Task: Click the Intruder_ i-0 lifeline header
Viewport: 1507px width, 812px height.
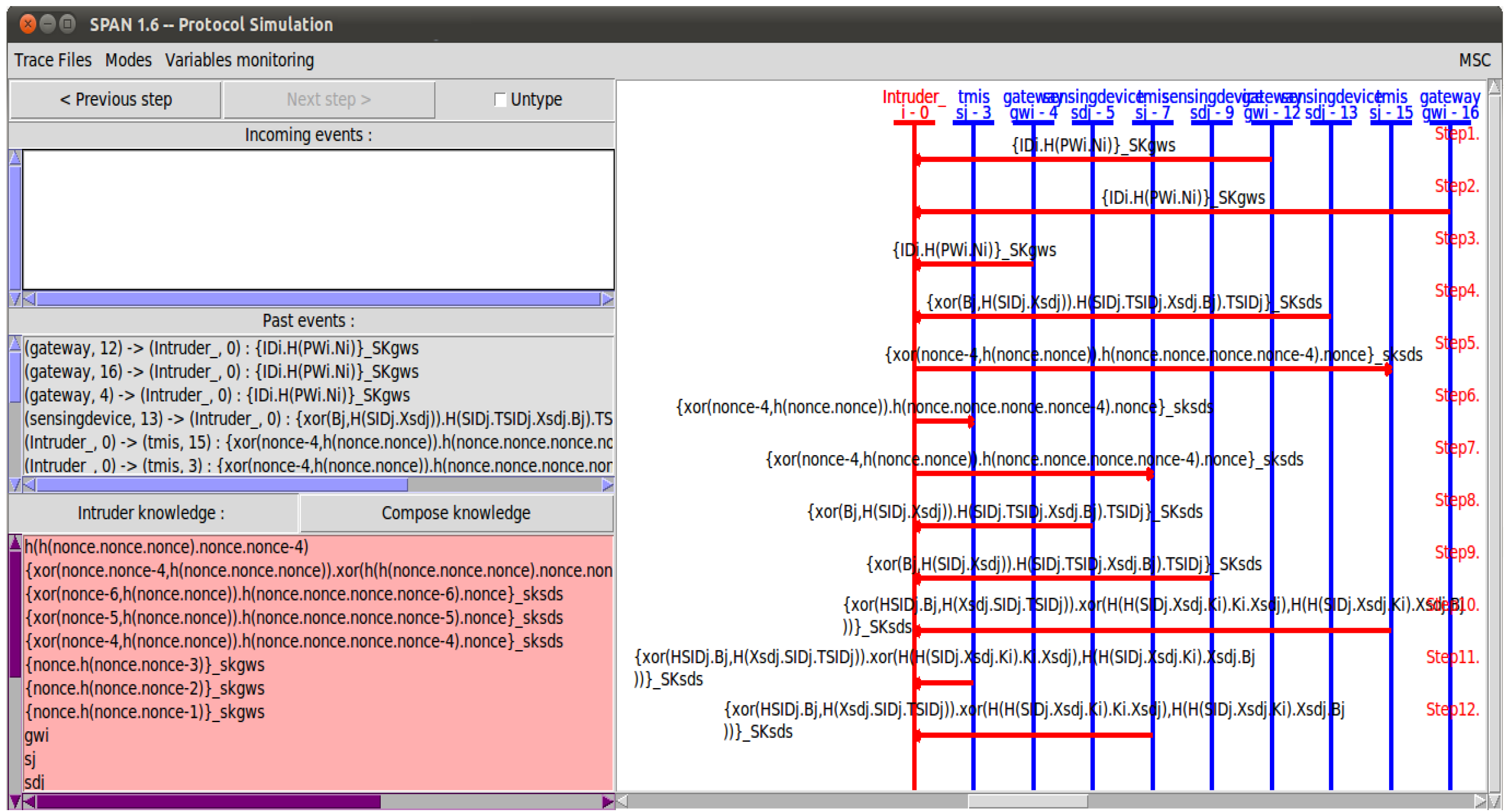Action: point(913,104)
